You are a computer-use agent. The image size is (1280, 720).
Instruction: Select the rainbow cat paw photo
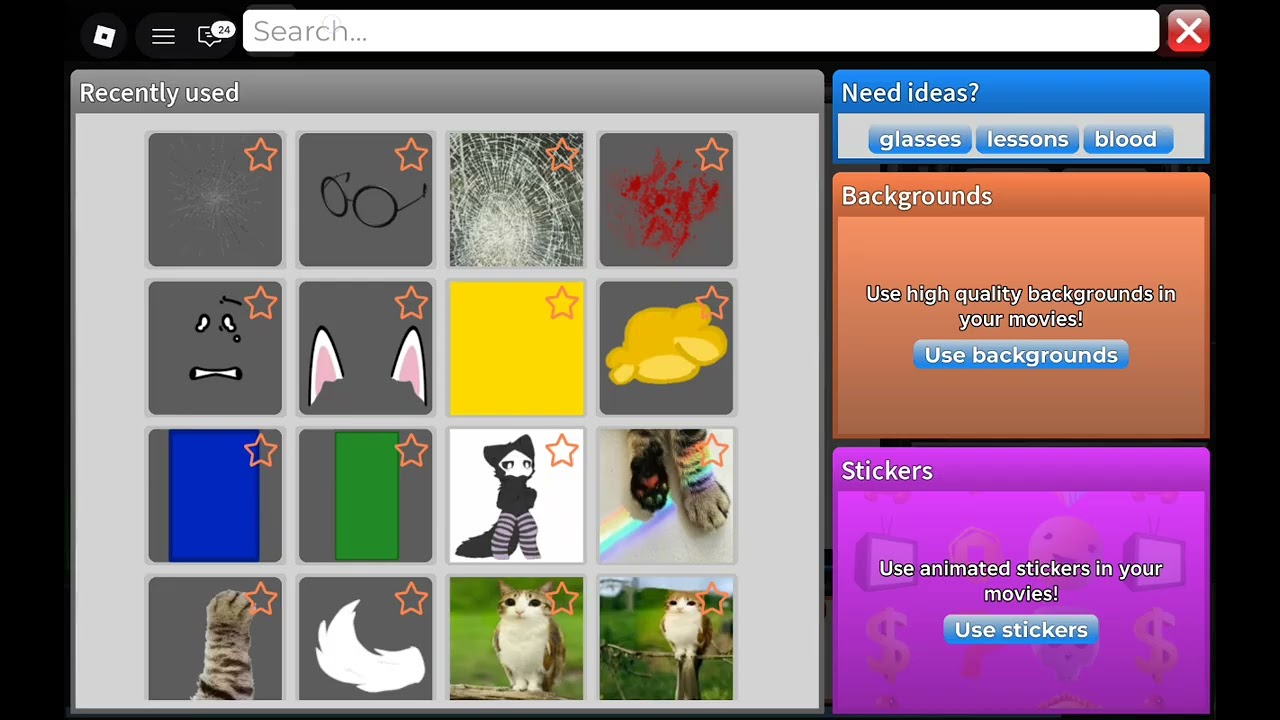coord(666,496)
